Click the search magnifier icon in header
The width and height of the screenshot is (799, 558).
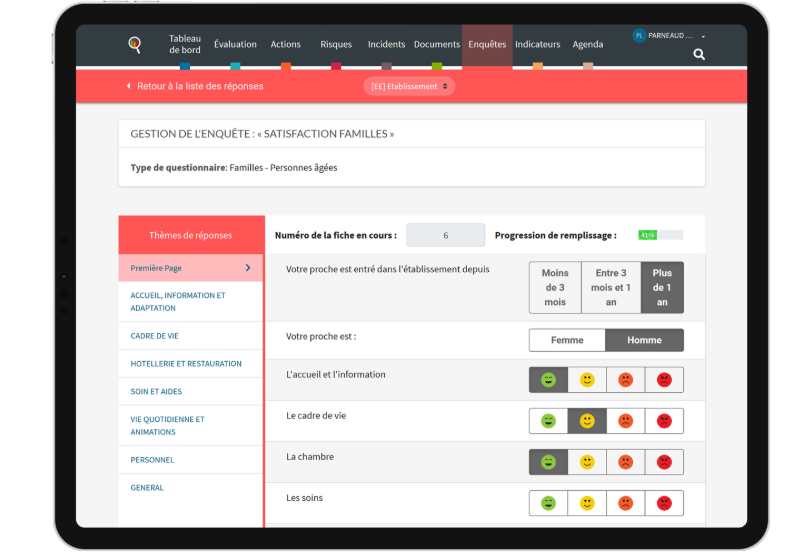click(699, 55)
